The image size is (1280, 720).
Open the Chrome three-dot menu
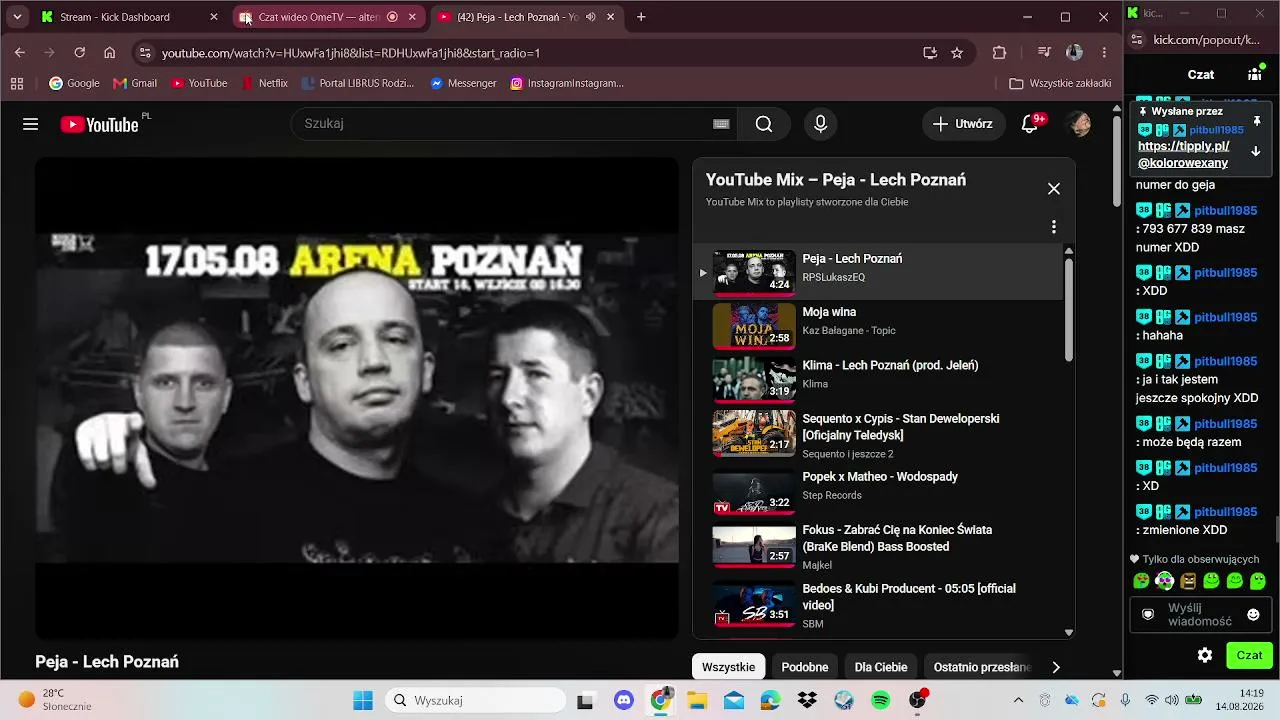pos(1104,53)
